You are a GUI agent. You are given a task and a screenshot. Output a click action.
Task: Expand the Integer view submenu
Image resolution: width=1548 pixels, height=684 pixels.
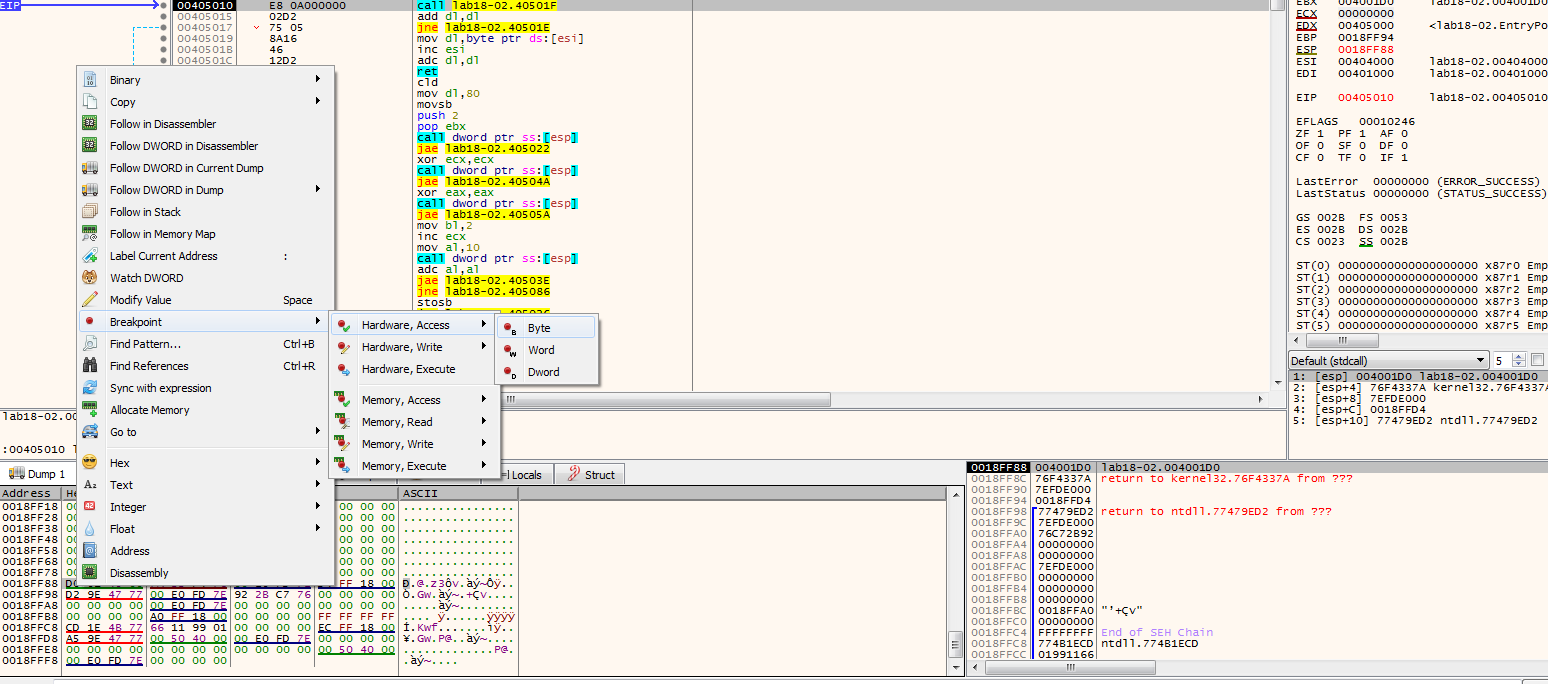point(205,507)
